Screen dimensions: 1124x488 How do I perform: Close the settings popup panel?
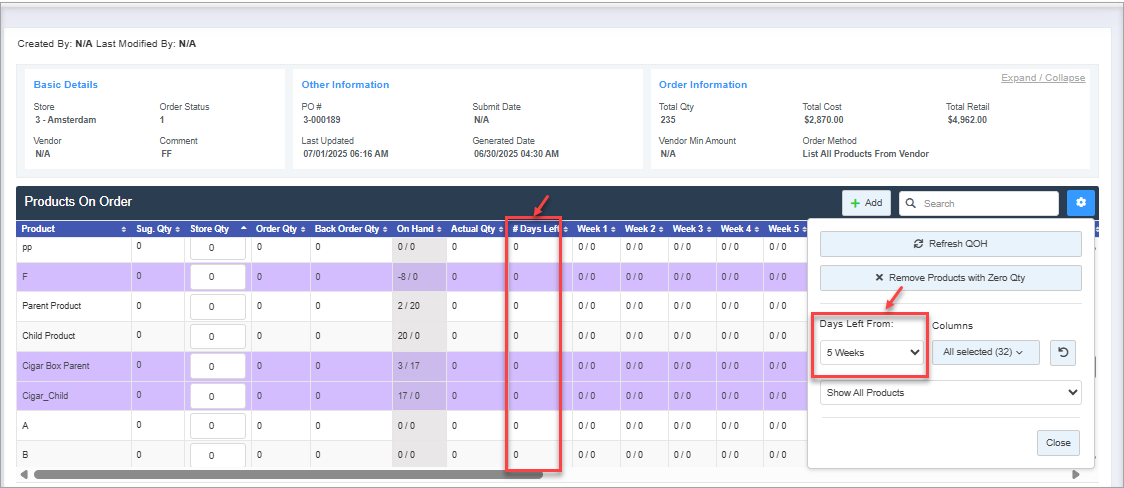pyautogui.click(x=1058, y=442)
